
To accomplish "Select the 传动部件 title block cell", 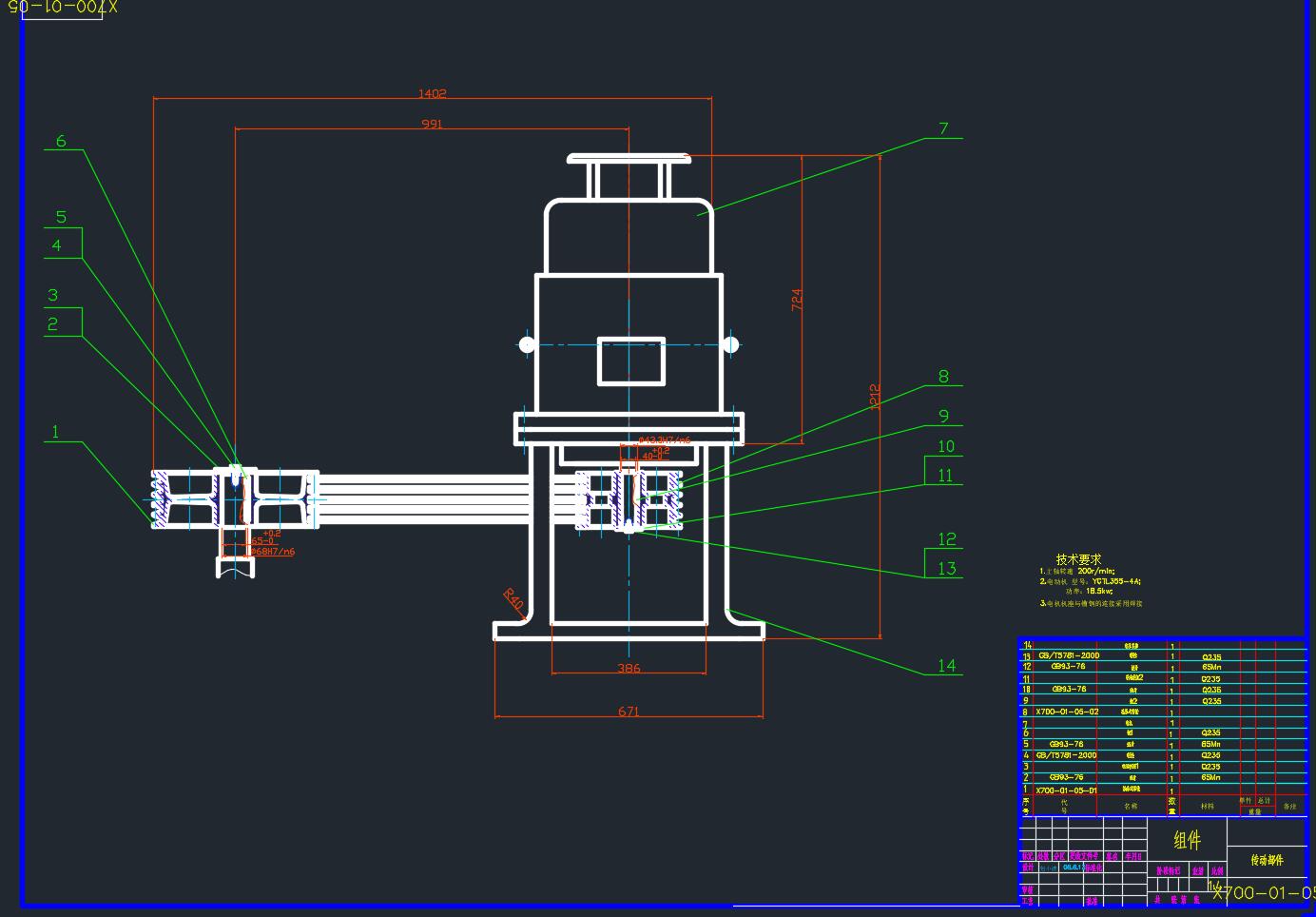I will [1267, 860].
